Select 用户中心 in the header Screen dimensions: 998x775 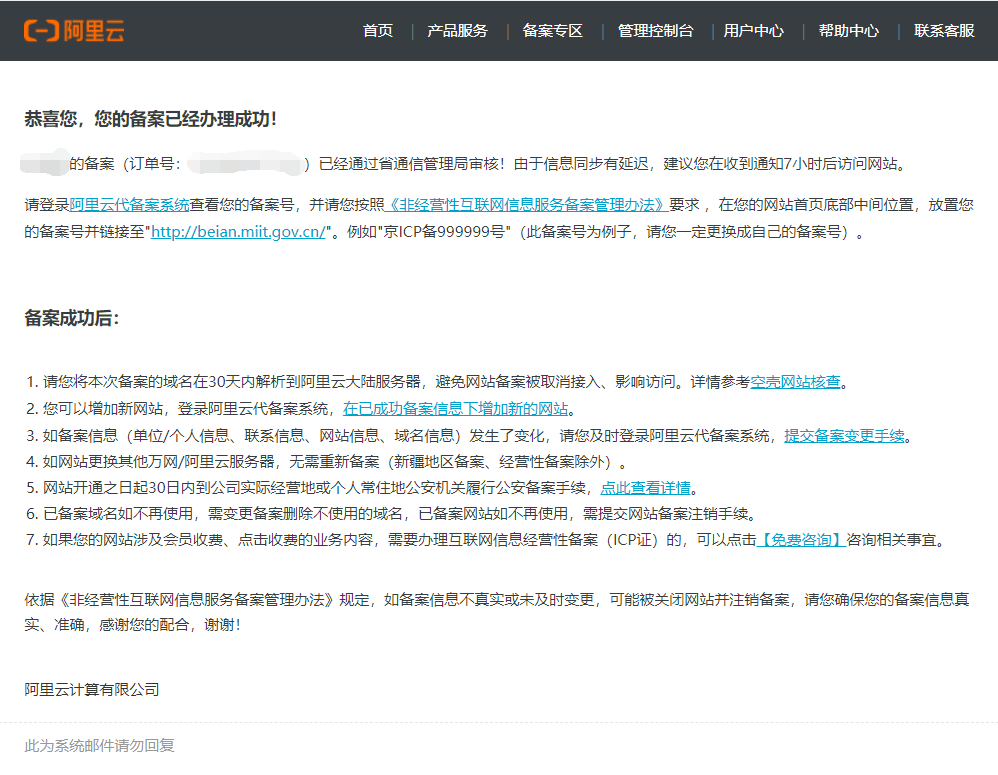point(754,31)
